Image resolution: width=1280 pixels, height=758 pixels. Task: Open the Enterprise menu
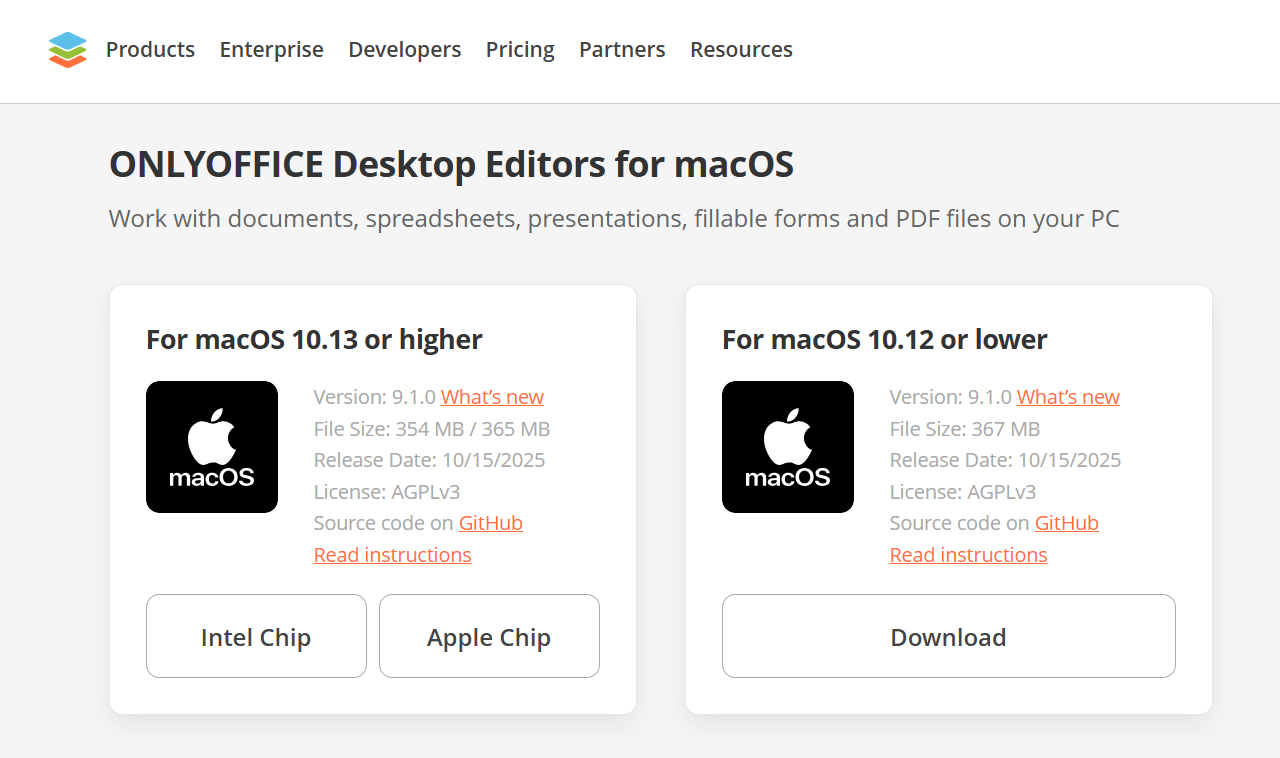(271, 50)
